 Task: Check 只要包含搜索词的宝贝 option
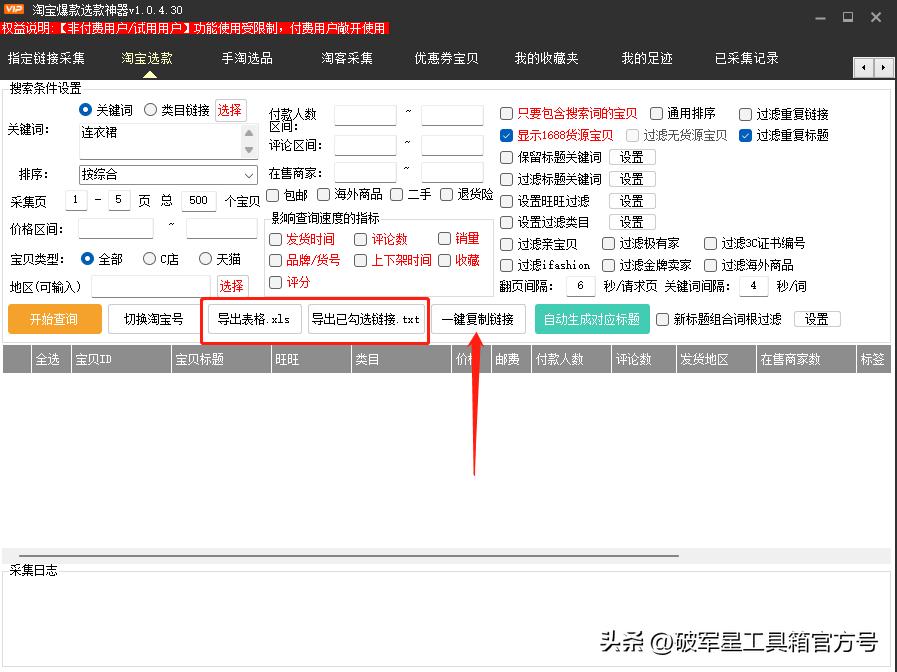coord(505,112)
